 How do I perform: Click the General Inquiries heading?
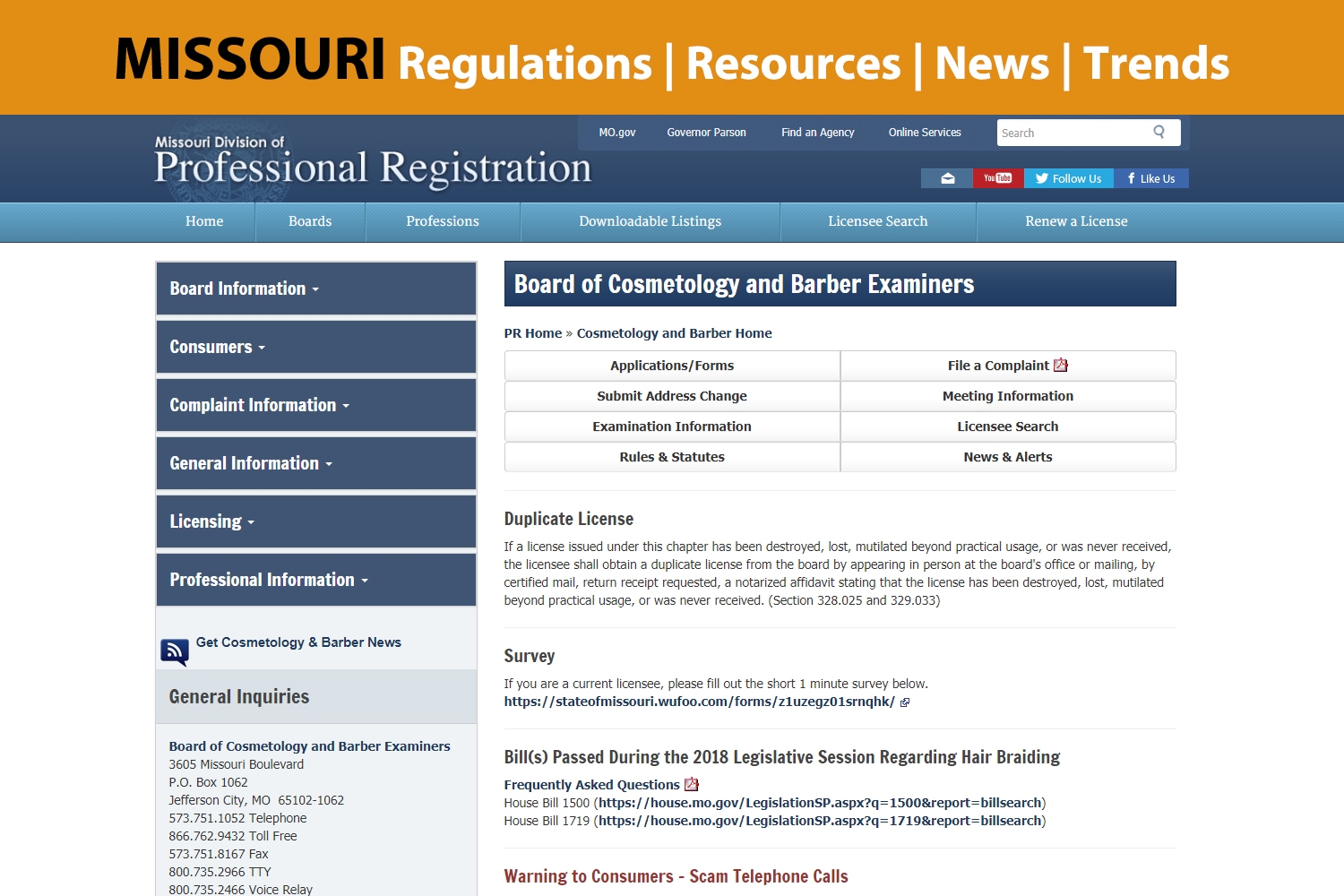(239, 696)
